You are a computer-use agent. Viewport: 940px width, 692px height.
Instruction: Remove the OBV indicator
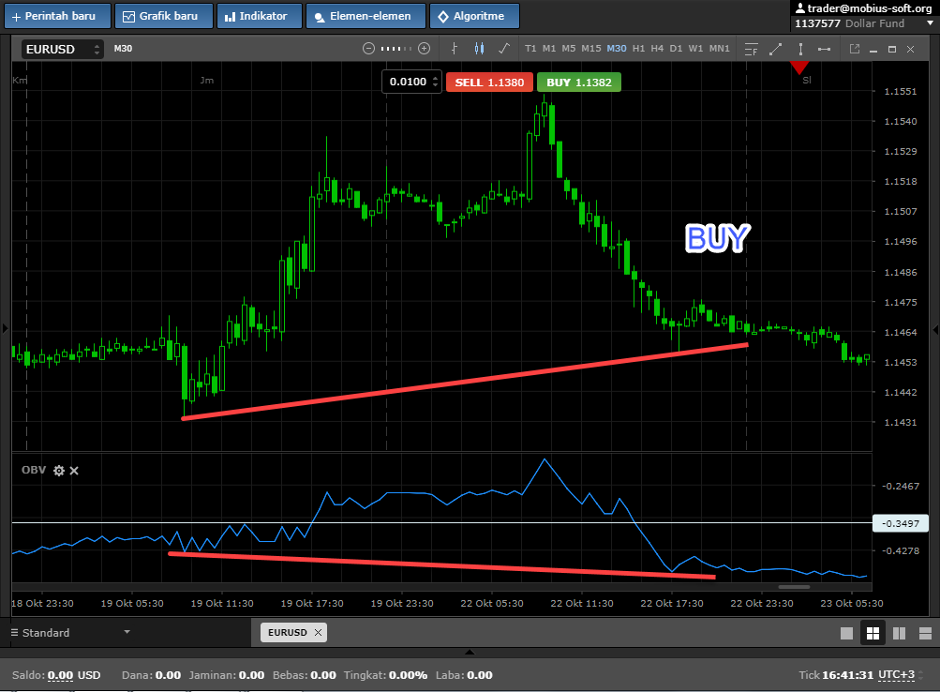(74, 470)
